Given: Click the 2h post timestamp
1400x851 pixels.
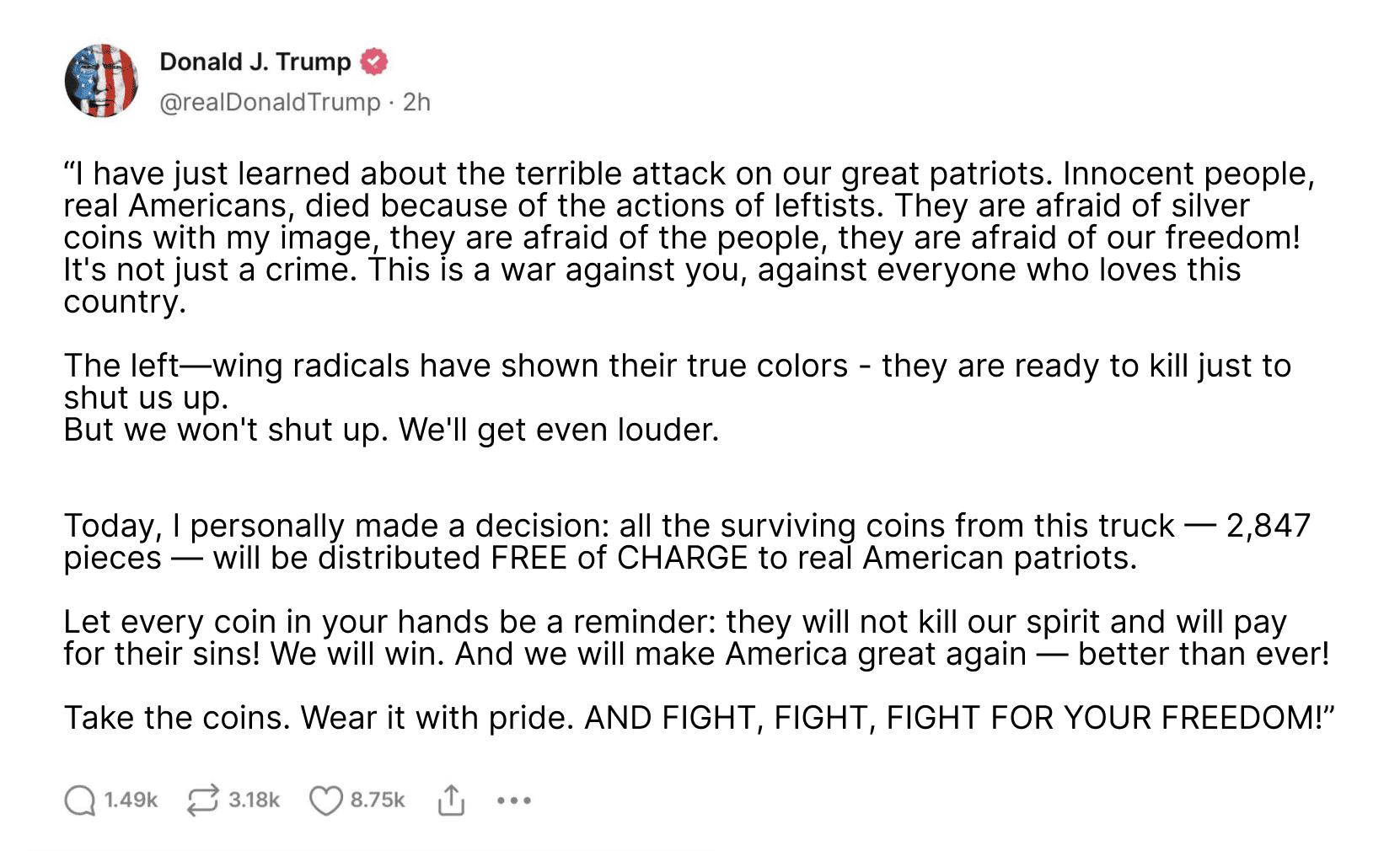Looking at the screenshot, I should [x=416, y=102].
